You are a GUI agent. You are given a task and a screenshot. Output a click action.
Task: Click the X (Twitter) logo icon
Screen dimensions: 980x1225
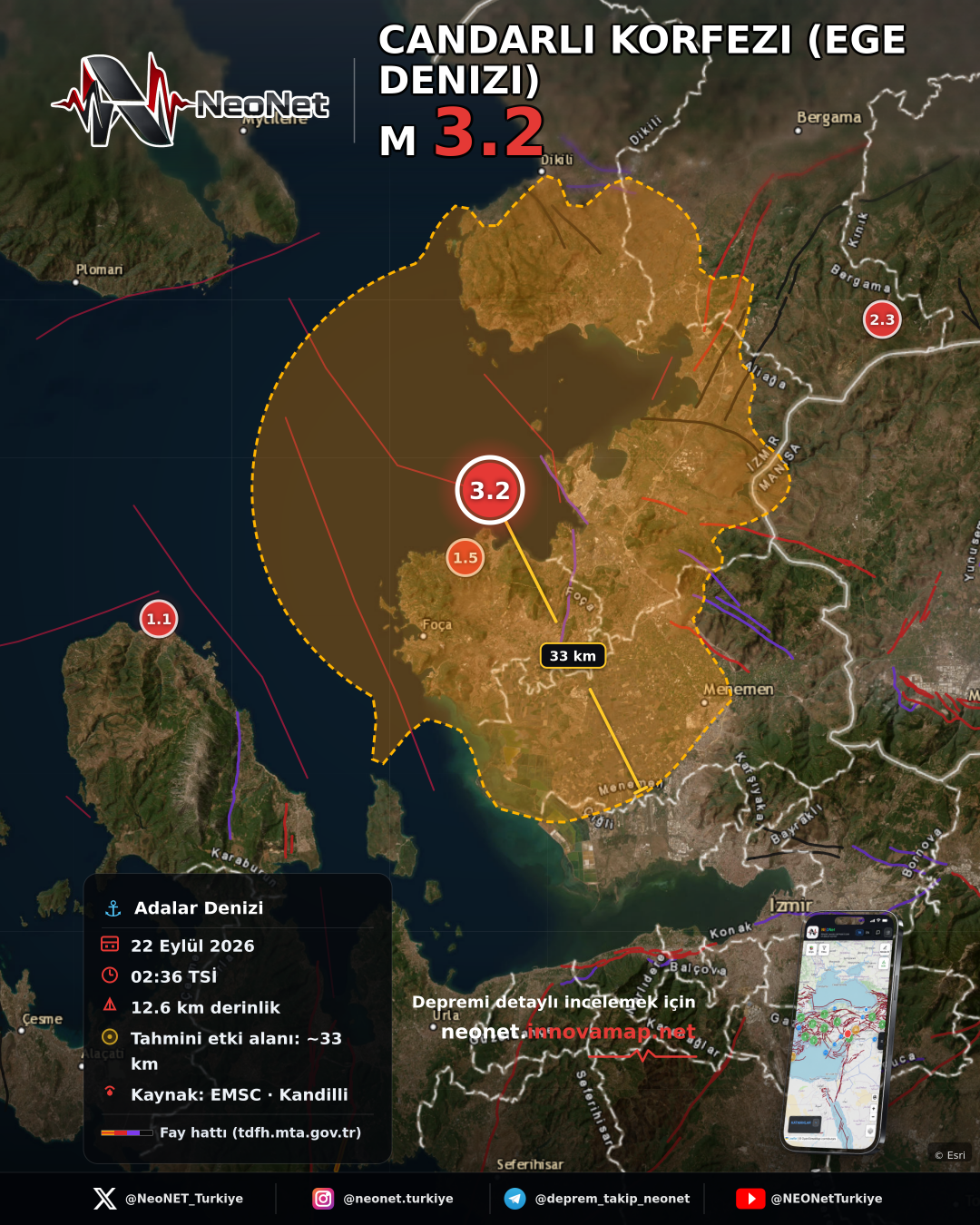pyautogui.click(x=105, y=1199)
